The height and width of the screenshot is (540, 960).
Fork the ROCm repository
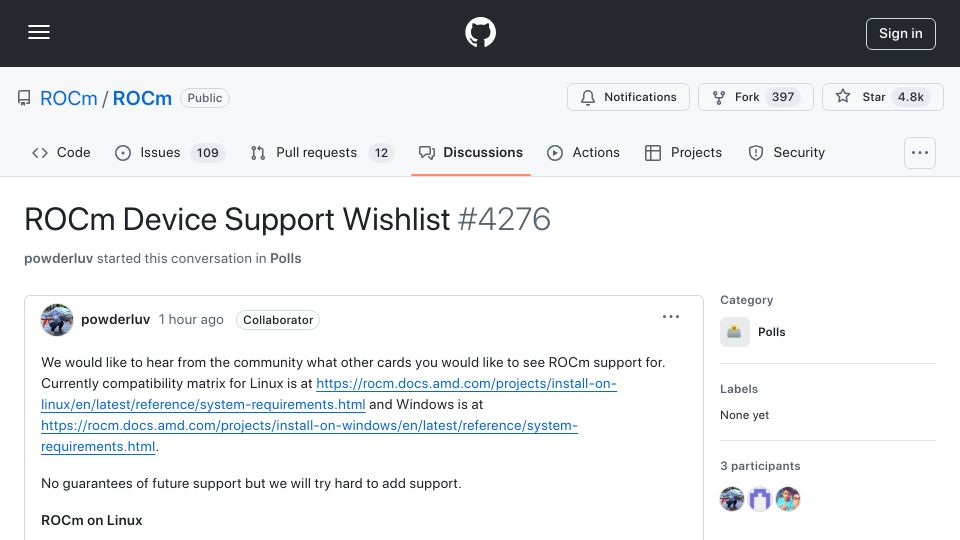pyautogui.click(x=756, y=97)
